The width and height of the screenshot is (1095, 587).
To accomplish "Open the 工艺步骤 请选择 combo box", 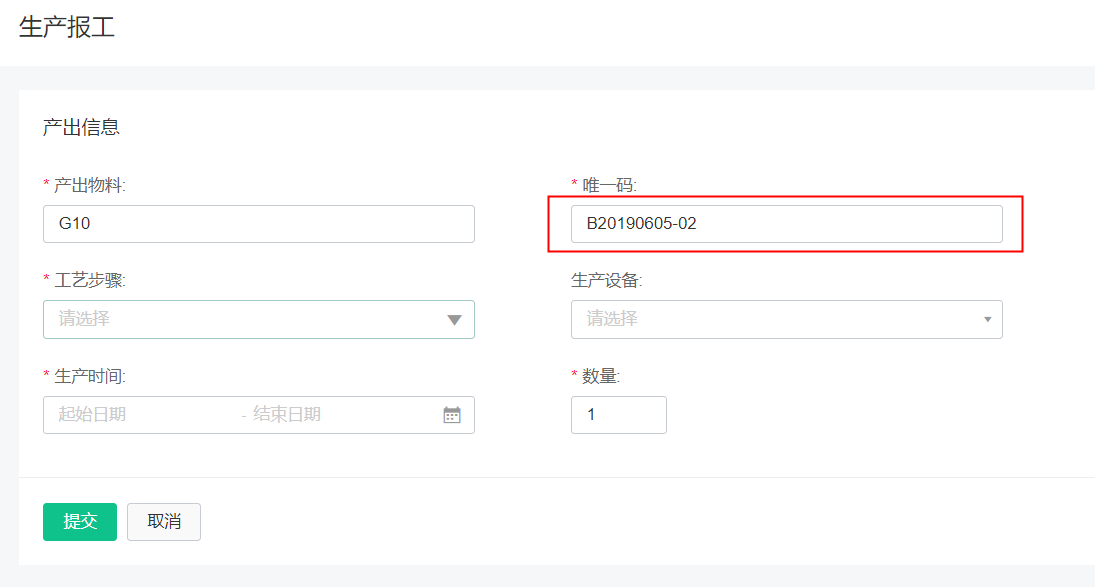I will [x=258, y=320].
